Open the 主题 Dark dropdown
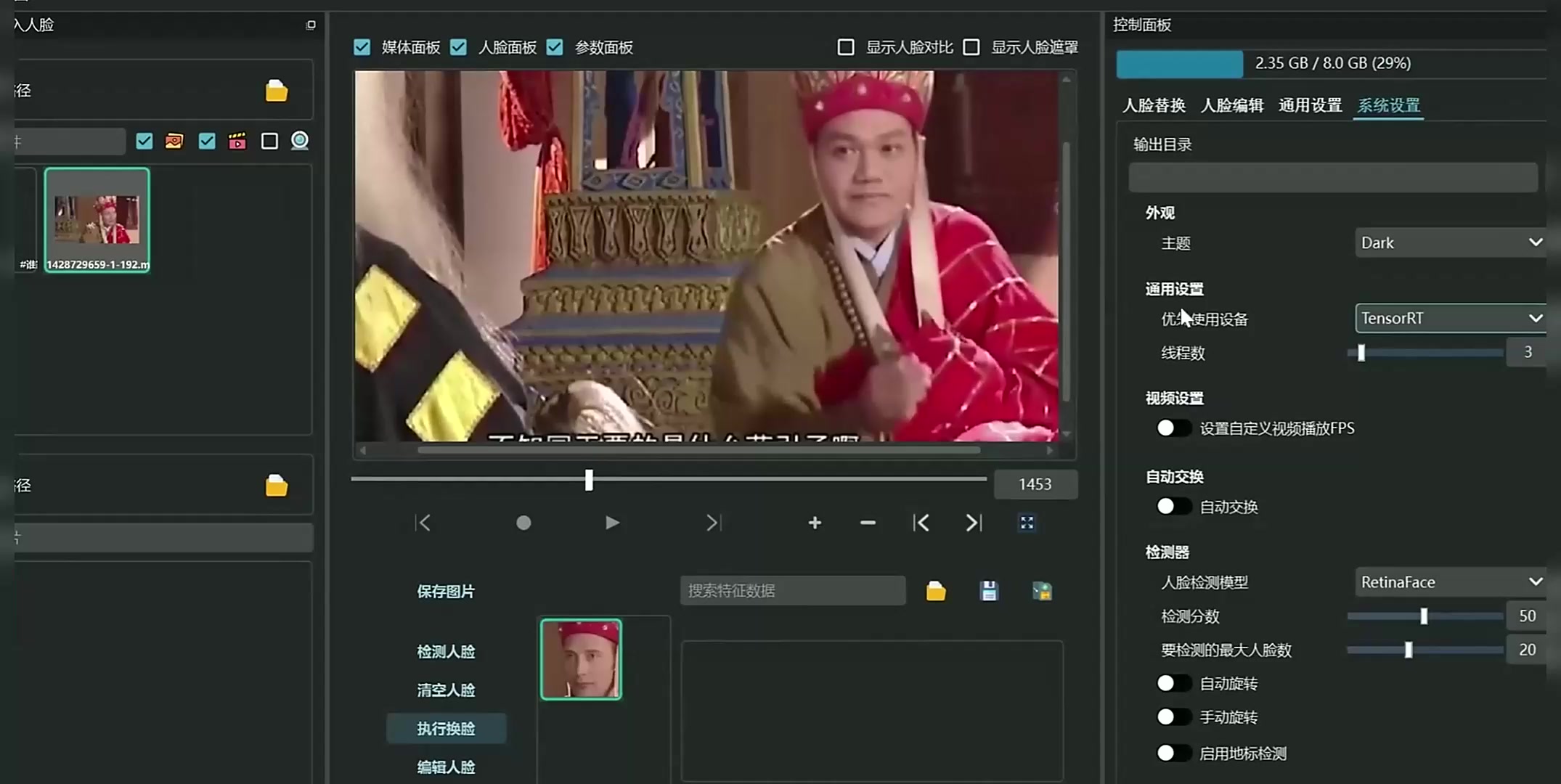 [1450, 242]
